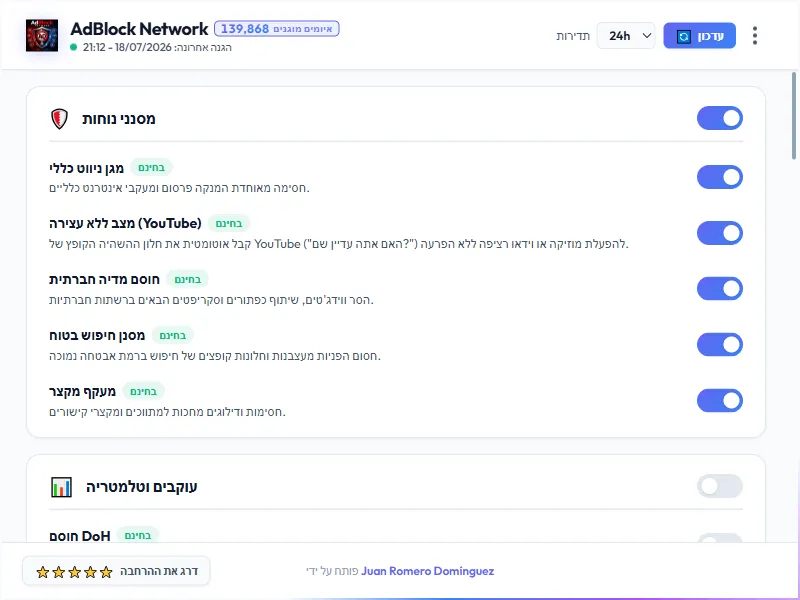This screenshot has height=600, width=800.
Task: Click the green status dot beside last protection
Action: [x=73, y=47]
